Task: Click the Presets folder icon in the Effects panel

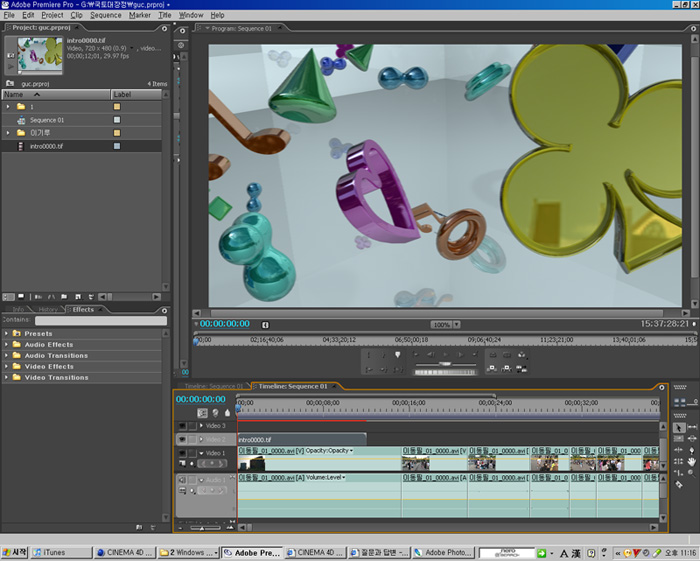Action: click(17, 333)
